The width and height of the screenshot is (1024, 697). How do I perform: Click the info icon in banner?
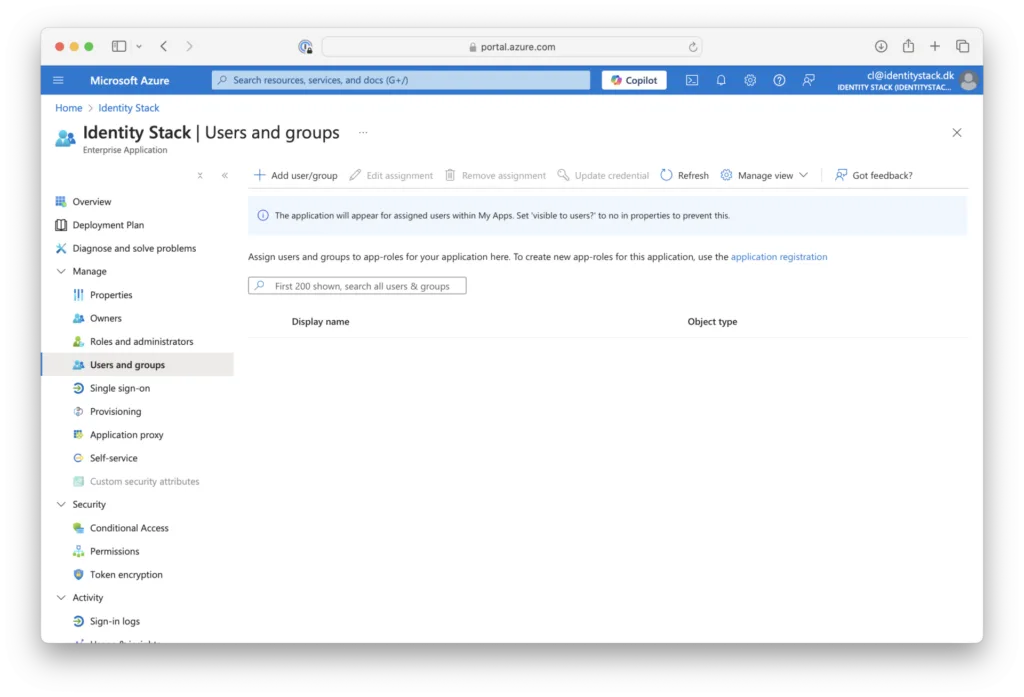pyautogui.click(x=263, y=216)
